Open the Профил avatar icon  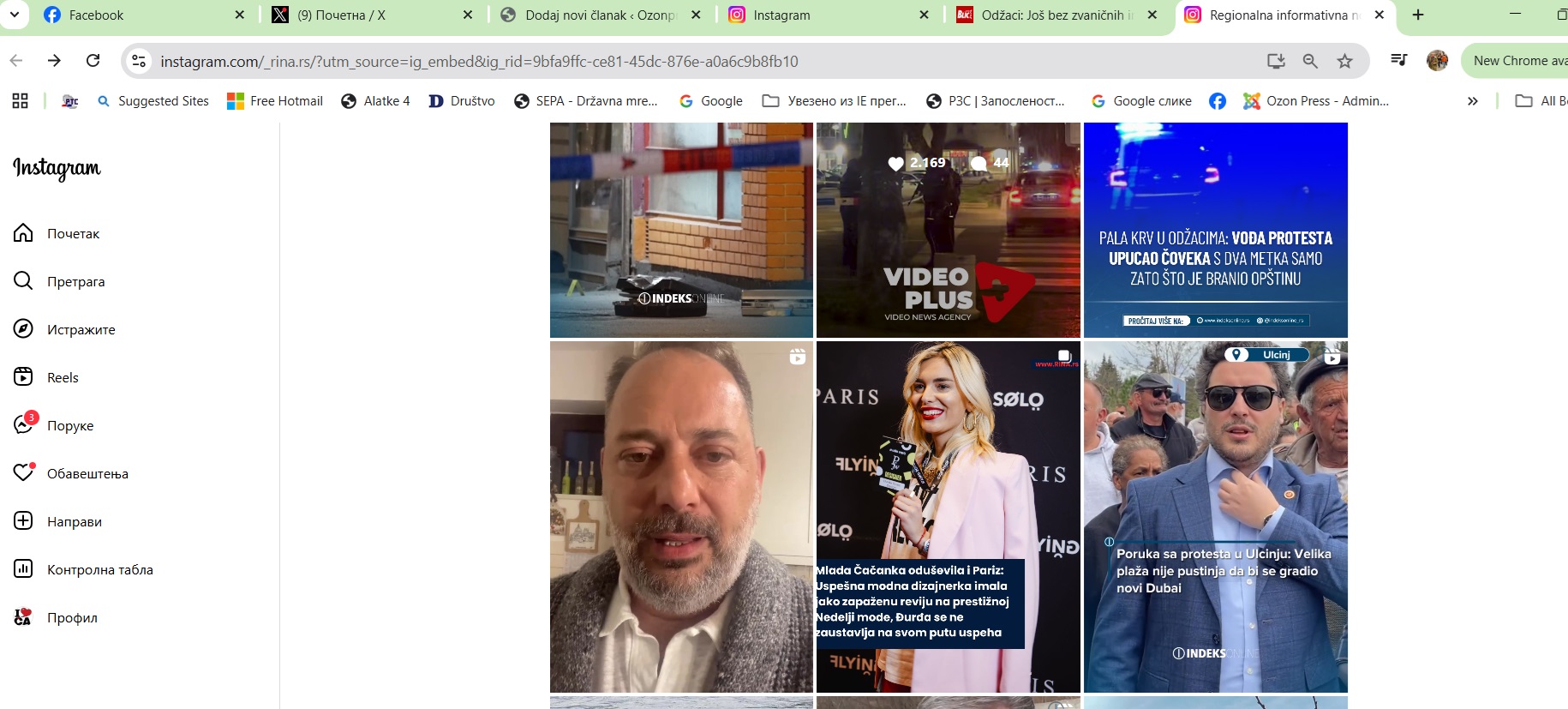pos(23,617)
